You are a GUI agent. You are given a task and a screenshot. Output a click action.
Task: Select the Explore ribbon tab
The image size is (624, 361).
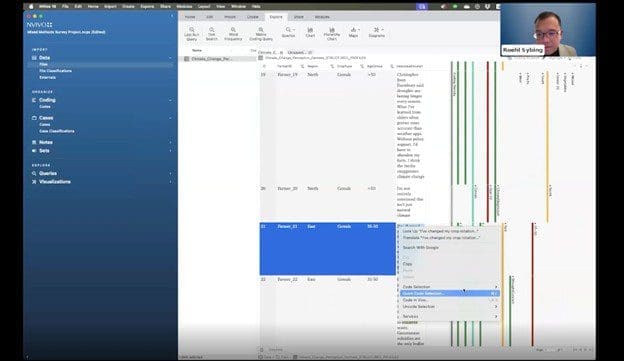tap(276, 17)
